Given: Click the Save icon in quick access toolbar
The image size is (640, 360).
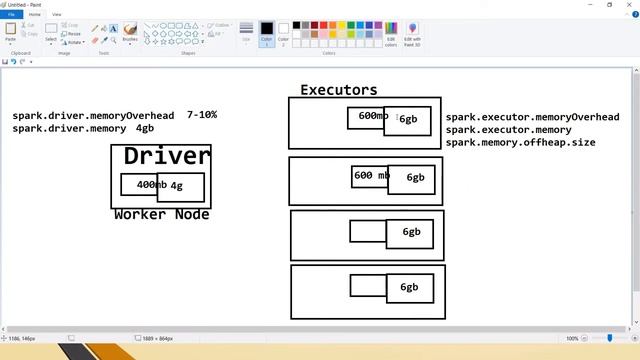Looking at the screenshot, I should pyautogui.click(x=5, y=62).
